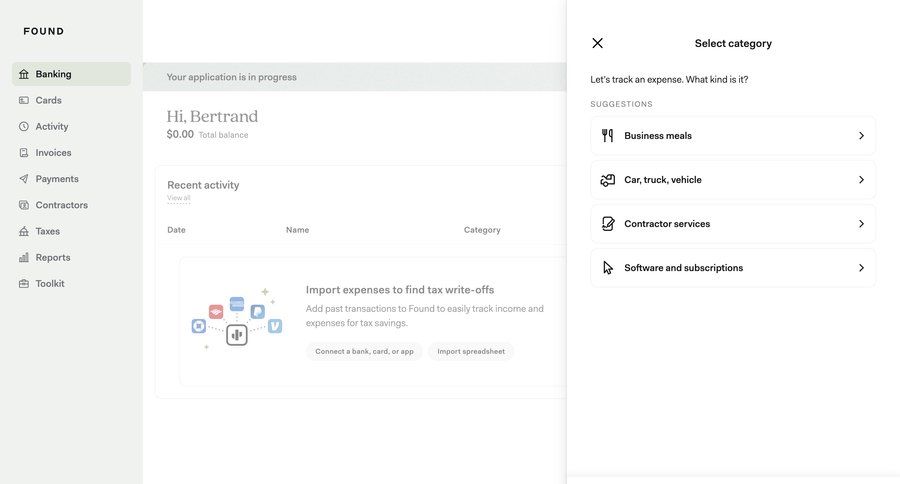Open the Invoices section

71,153
